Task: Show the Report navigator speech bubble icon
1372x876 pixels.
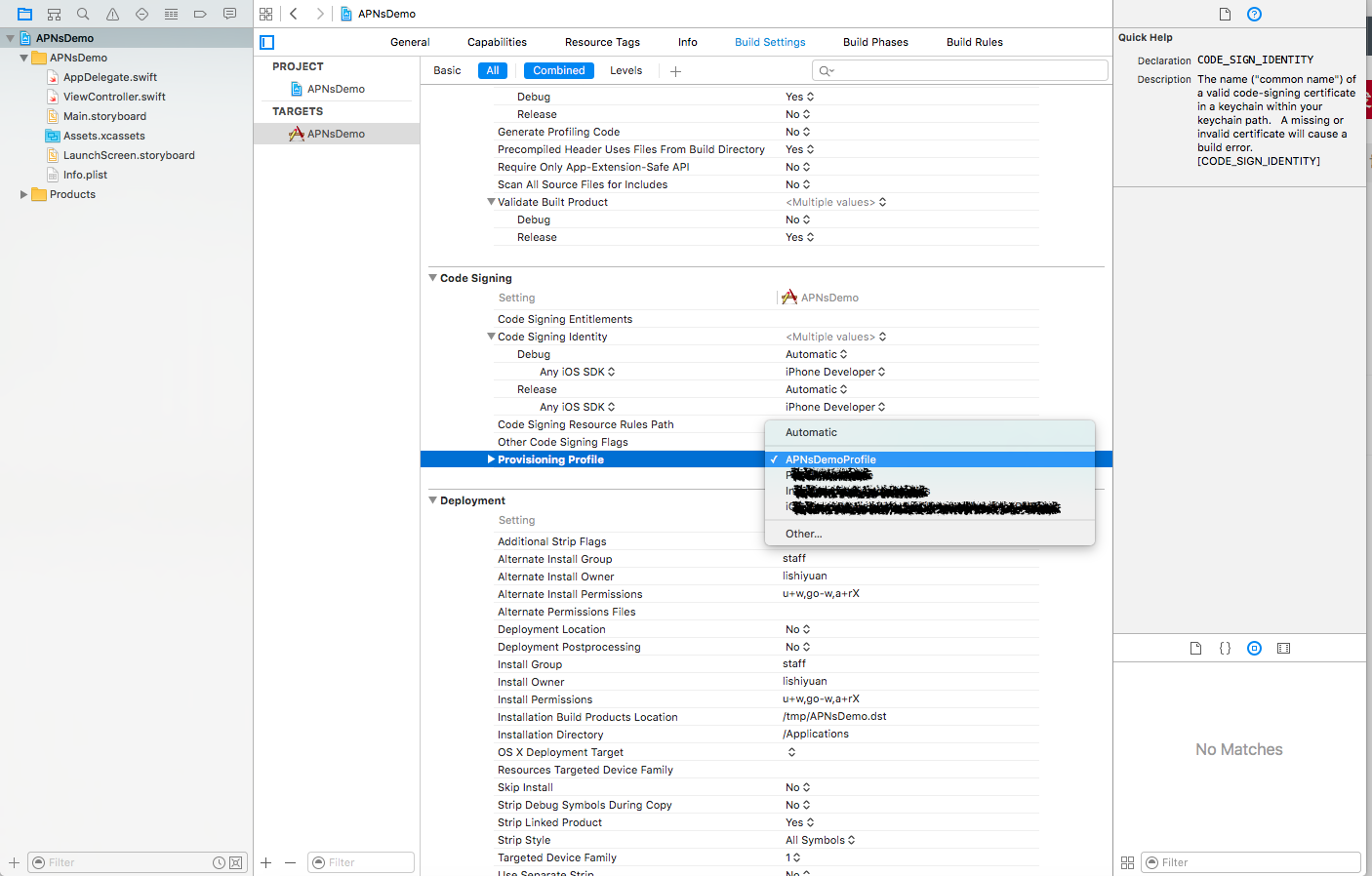Action: (229, 14)
